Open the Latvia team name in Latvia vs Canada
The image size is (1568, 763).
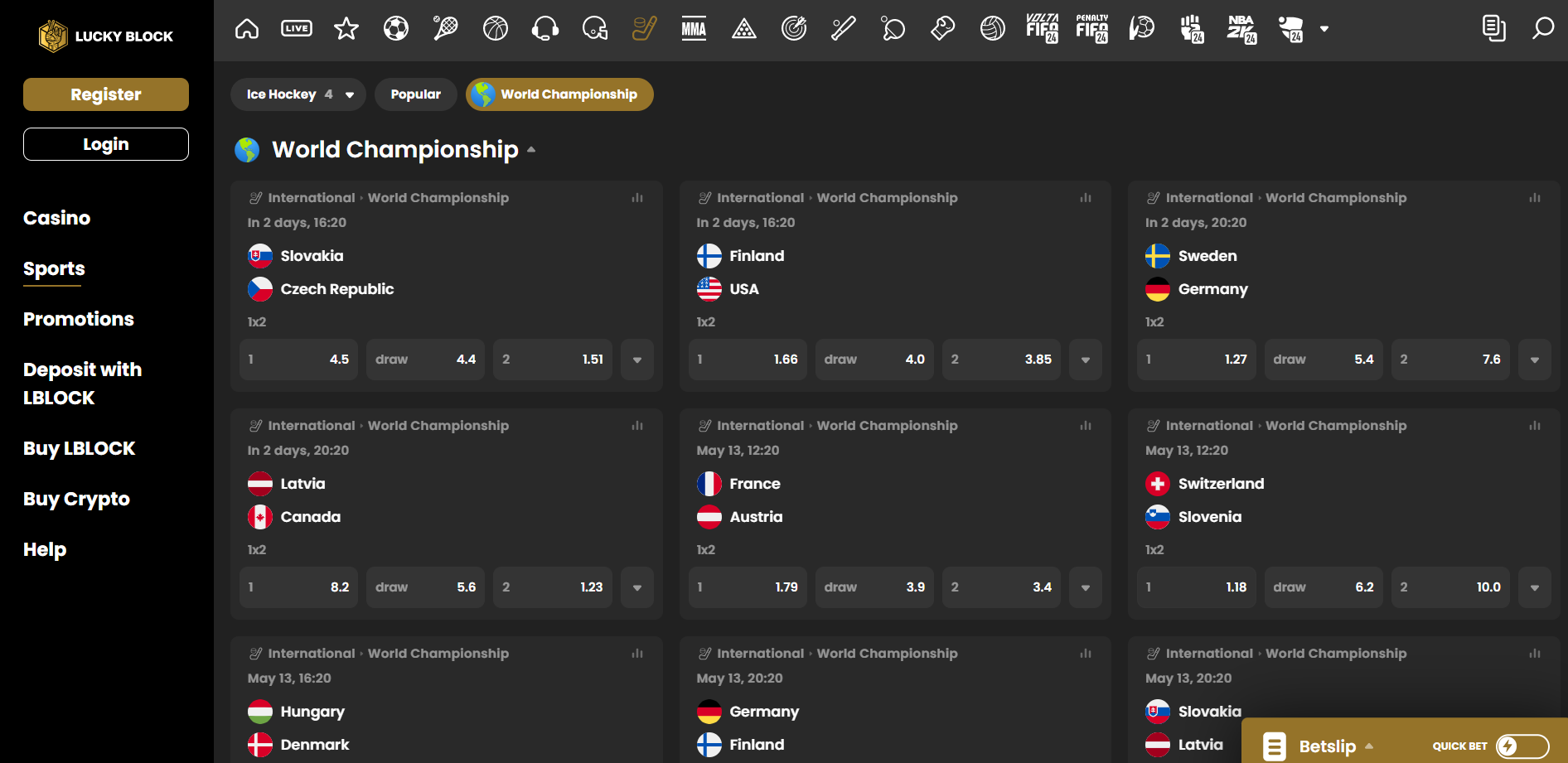coord(302,484)
